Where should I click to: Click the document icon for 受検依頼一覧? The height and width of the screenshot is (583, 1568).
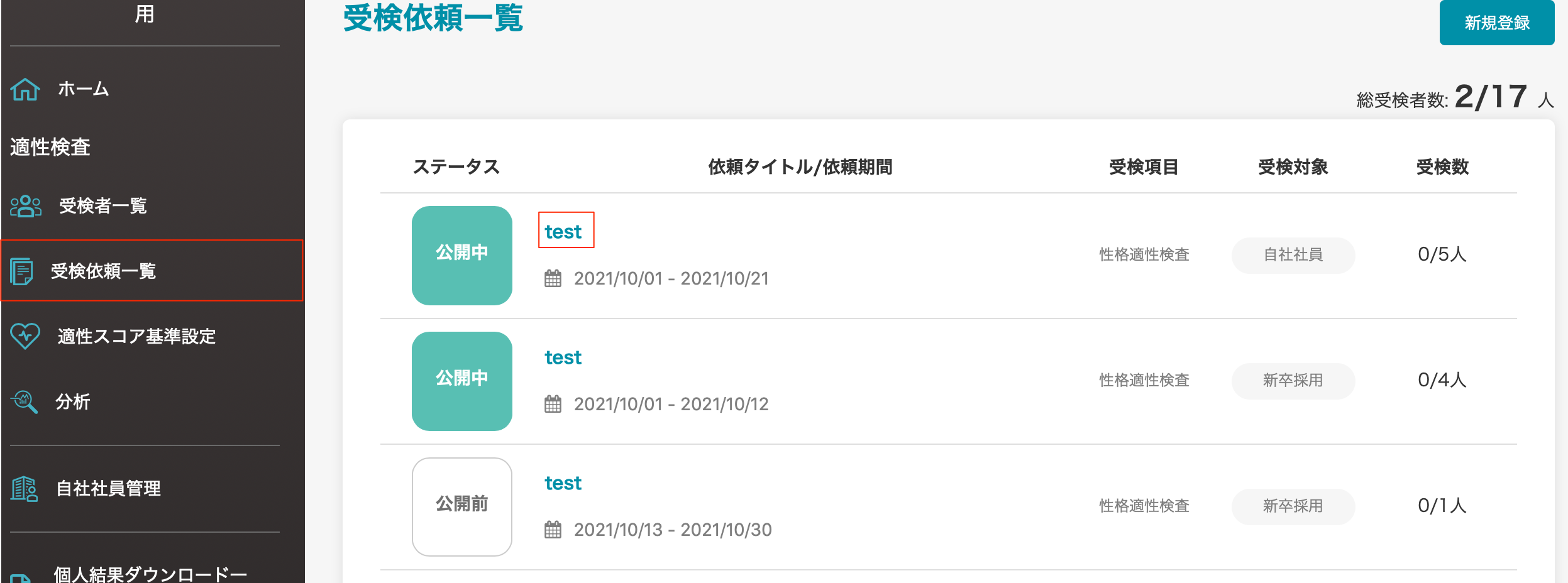(x=22, y=271)
